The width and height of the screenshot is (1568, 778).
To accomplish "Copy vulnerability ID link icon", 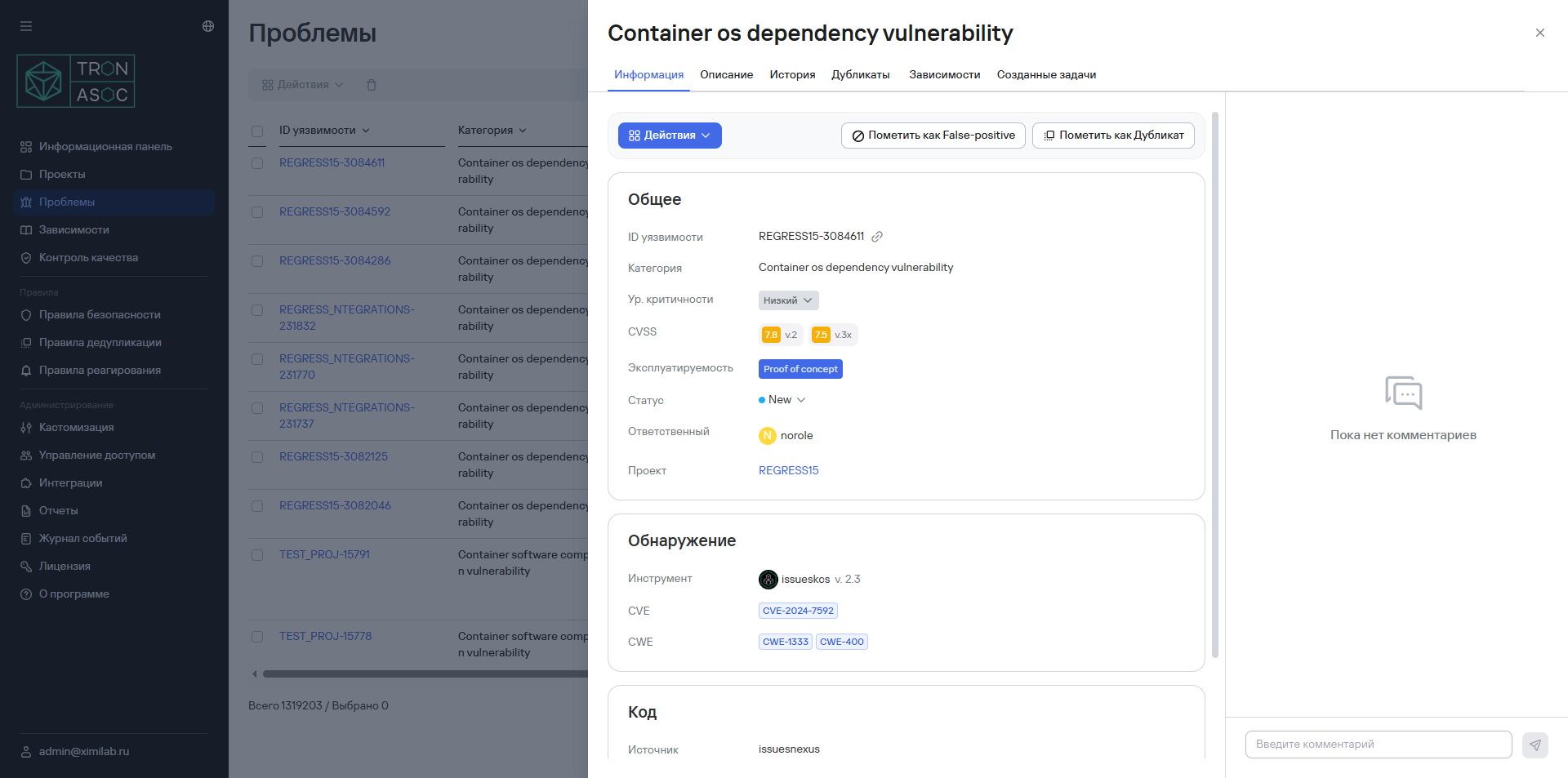I will [877, 237].
